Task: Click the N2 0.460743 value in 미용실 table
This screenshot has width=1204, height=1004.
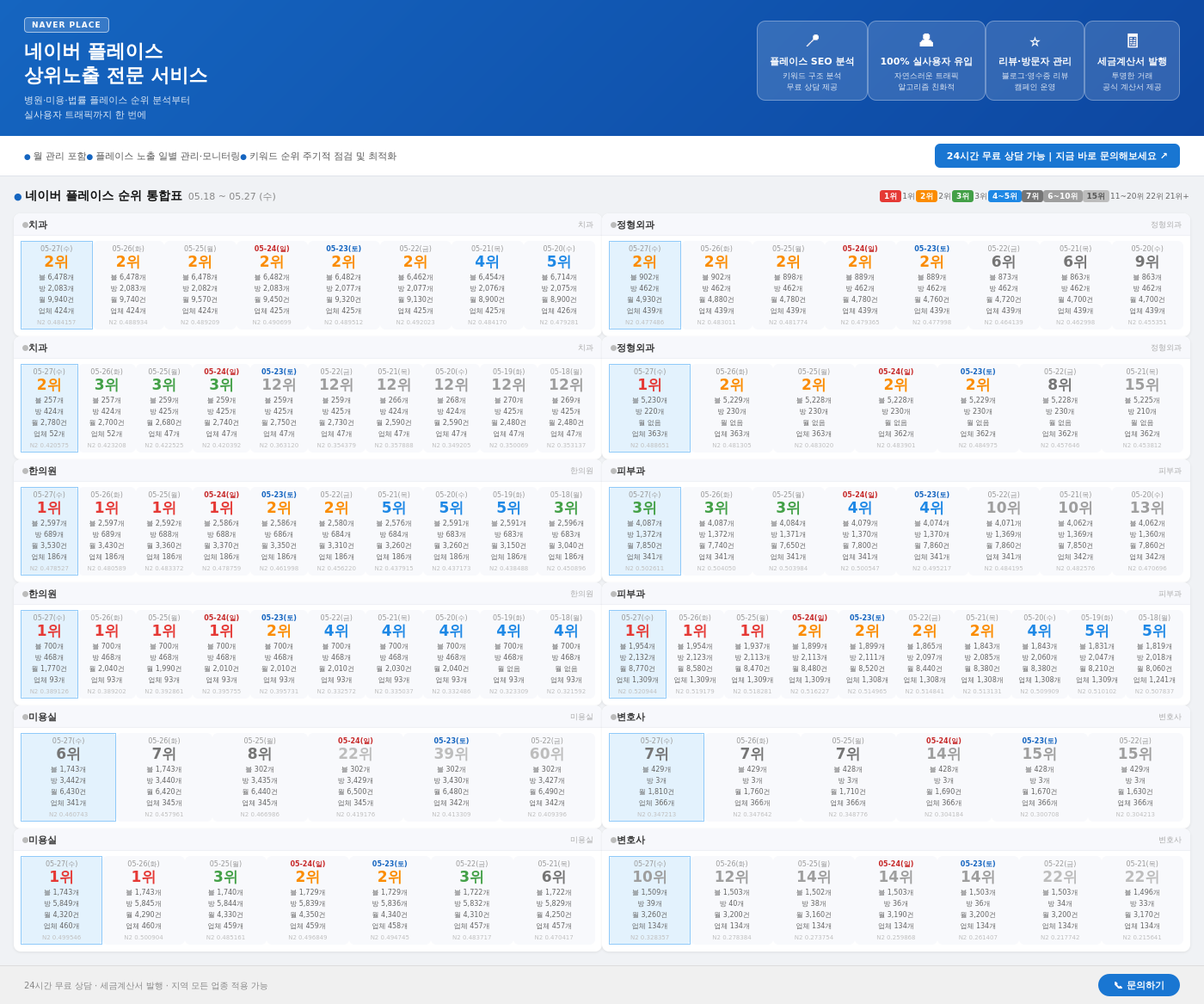Action: (68, 815)
